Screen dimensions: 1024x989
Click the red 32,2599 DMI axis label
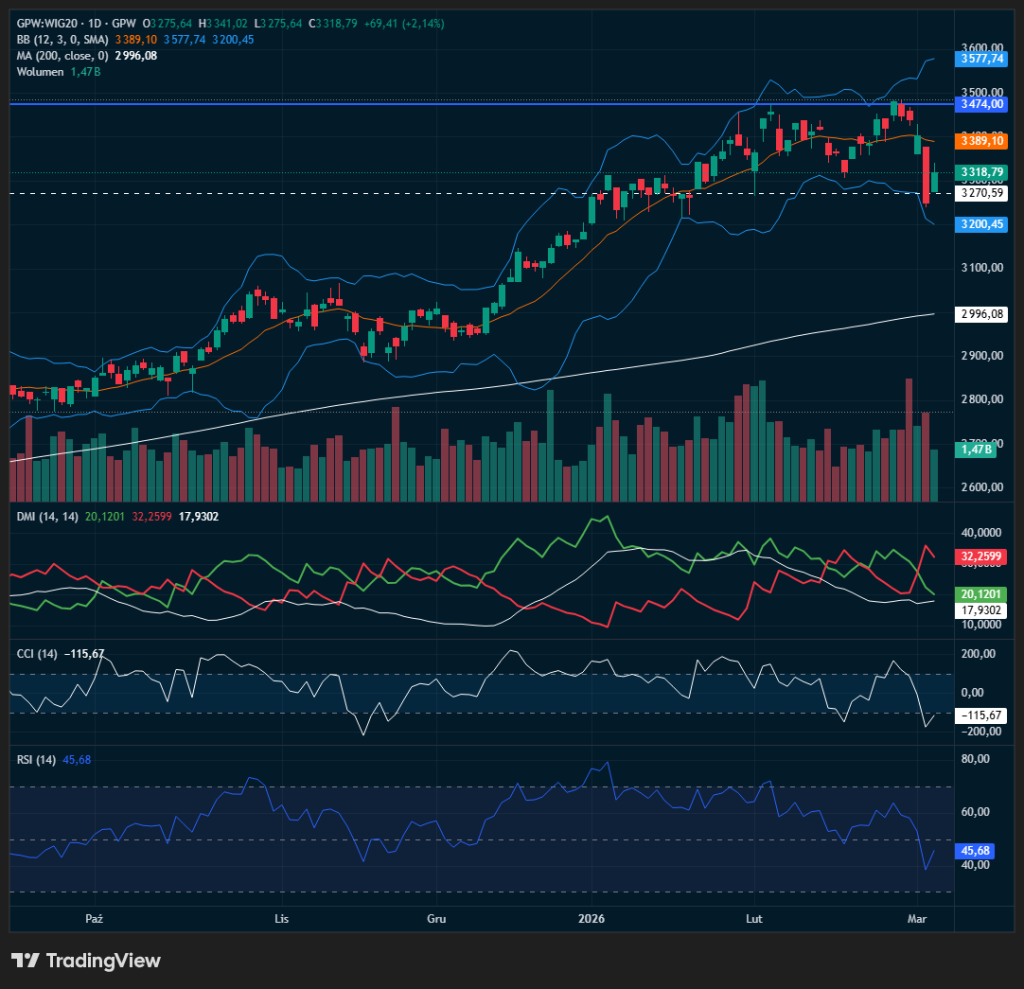tap(981, 556)
